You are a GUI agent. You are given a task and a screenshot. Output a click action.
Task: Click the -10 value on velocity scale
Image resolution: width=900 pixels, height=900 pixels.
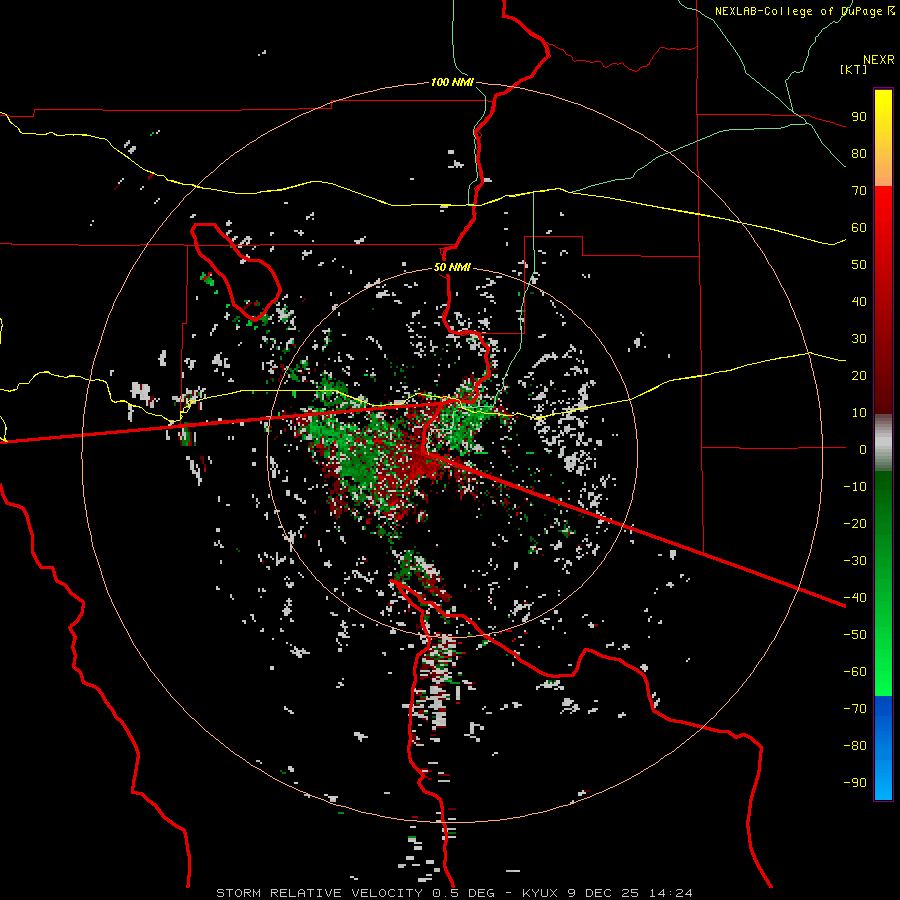click(x=855, y=487)
